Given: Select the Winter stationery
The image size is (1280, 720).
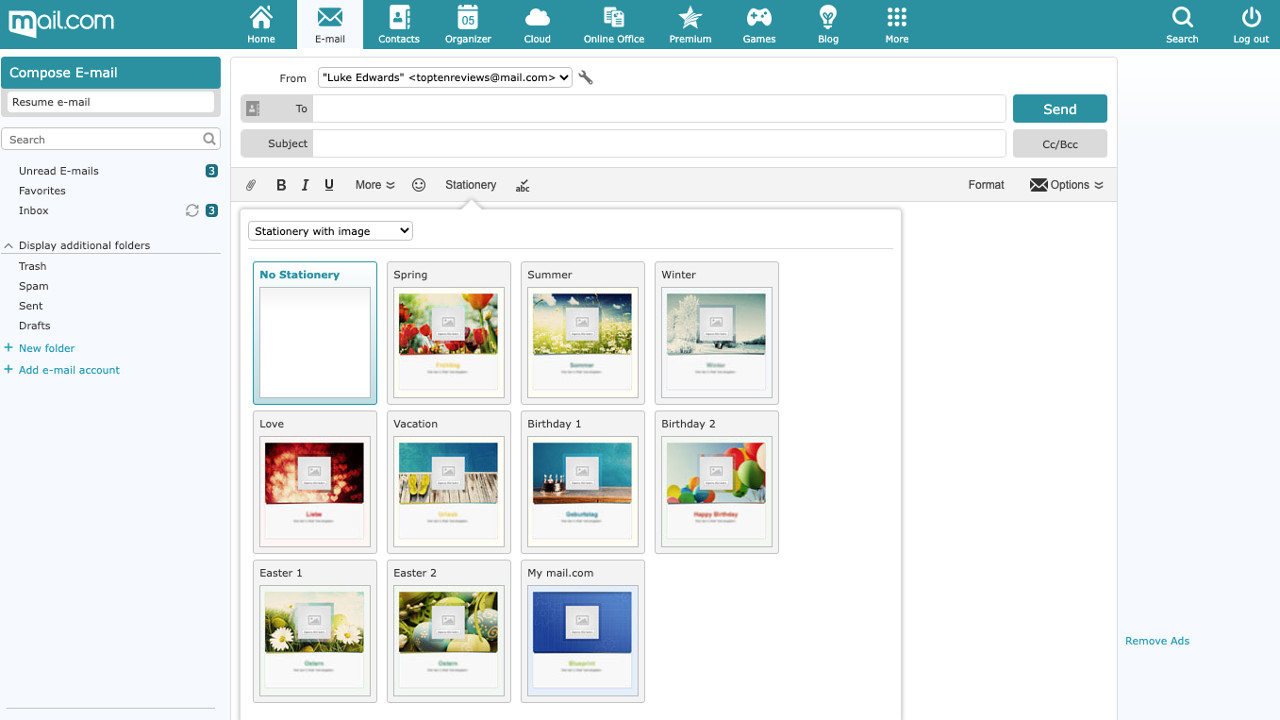Looking at the screenshot, I should [x=717, y=333].
